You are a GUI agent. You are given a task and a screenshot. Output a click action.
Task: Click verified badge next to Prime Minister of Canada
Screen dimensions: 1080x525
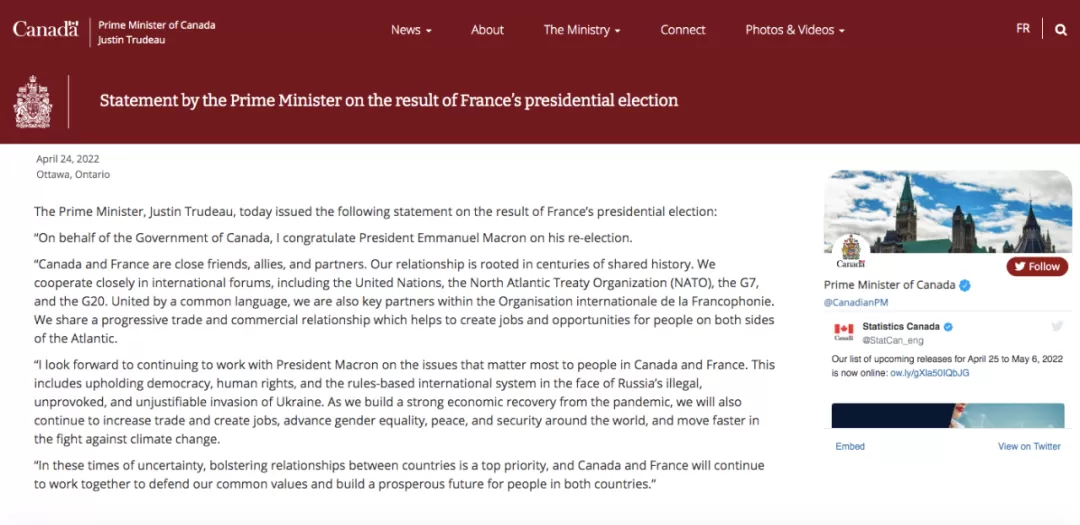pyautogui.click(x=965, y=285)
